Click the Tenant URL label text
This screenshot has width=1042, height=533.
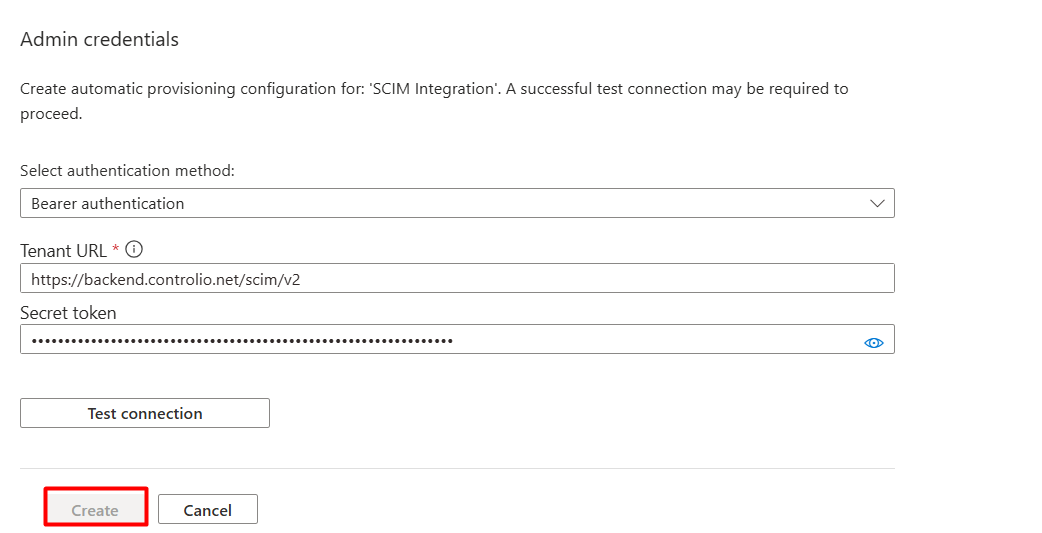pos(63,251)
